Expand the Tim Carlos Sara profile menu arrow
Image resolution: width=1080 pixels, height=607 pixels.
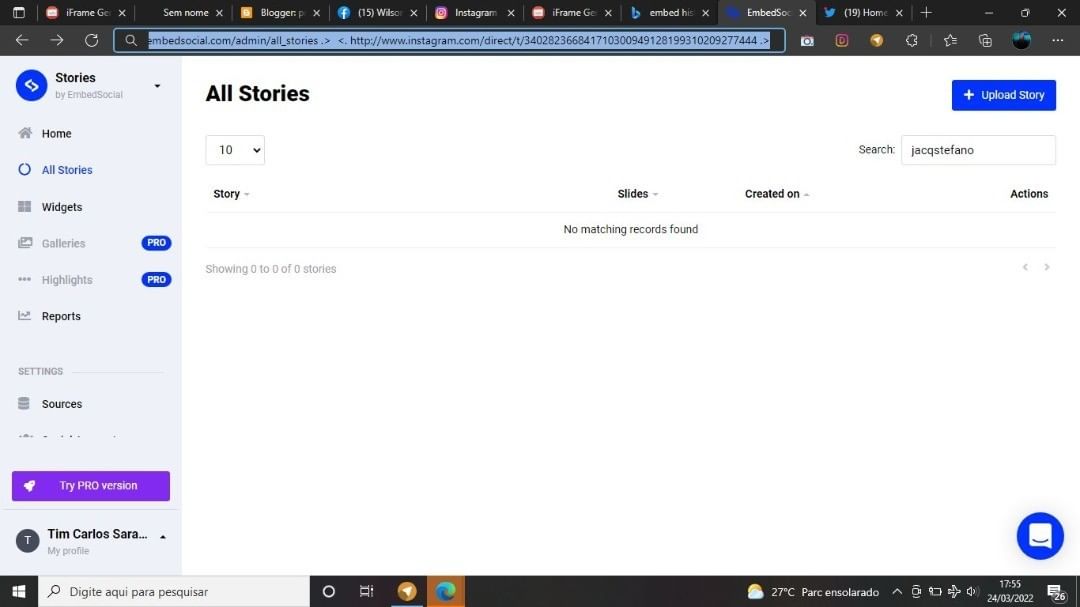click(x=163, y=537)
